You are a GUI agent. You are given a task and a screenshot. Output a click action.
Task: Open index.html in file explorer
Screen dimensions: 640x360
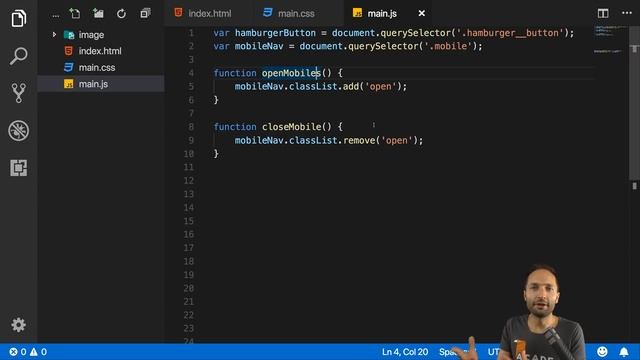[x=100, y=51]
